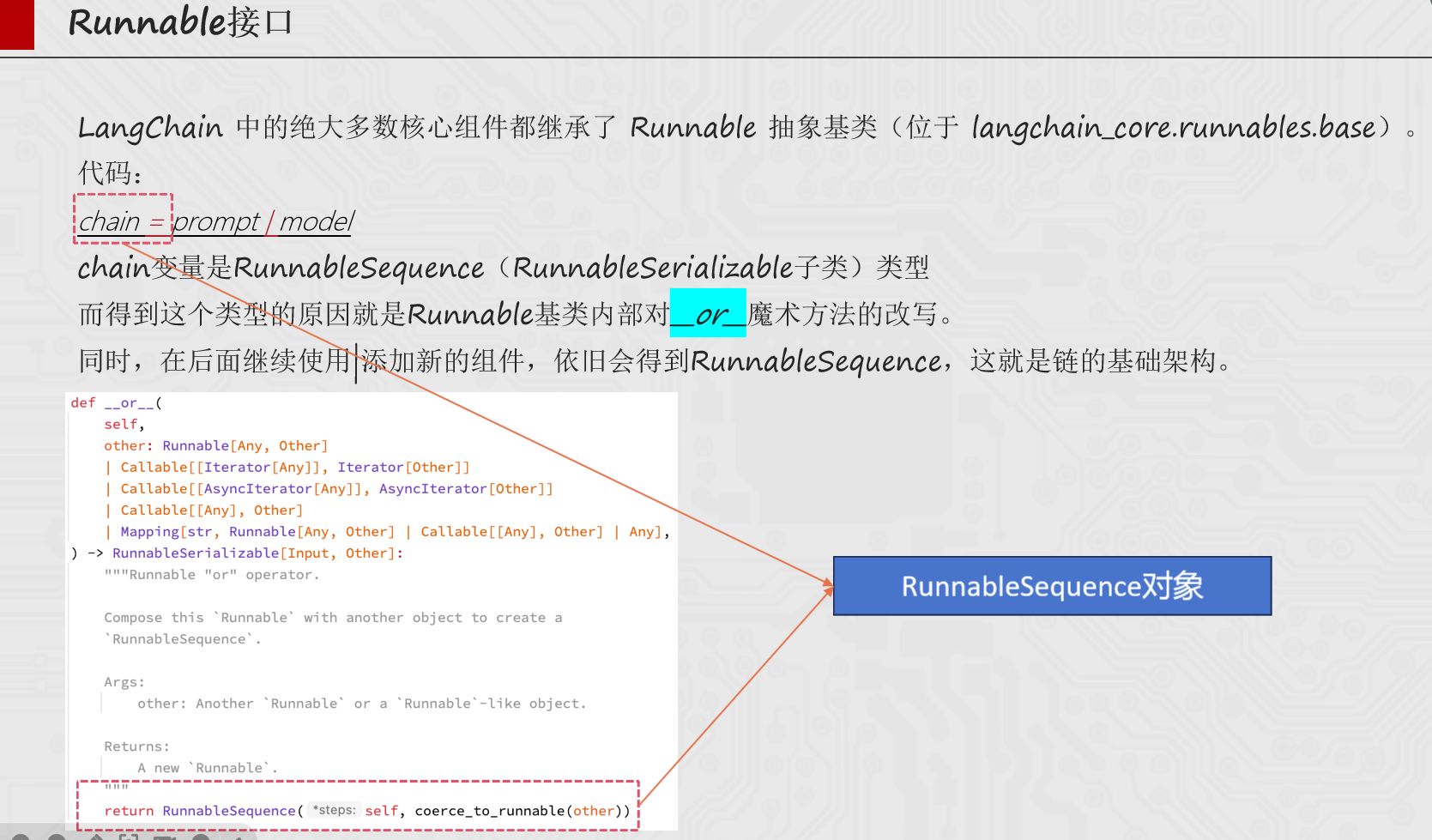Click the "Iterator[Other]]" type annotation
Image resolution: width=1432 pixels, height=840 pixels.
pyautogui.click(x=403, y=467)
